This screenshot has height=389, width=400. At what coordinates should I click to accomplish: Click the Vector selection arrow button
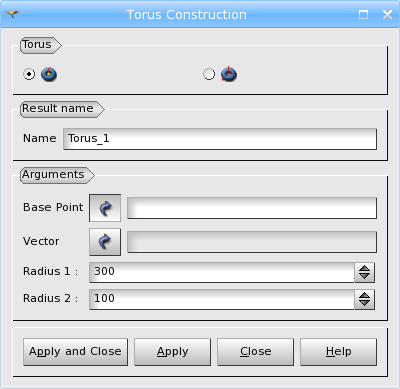pyautogui.click(x=105, y=242)
